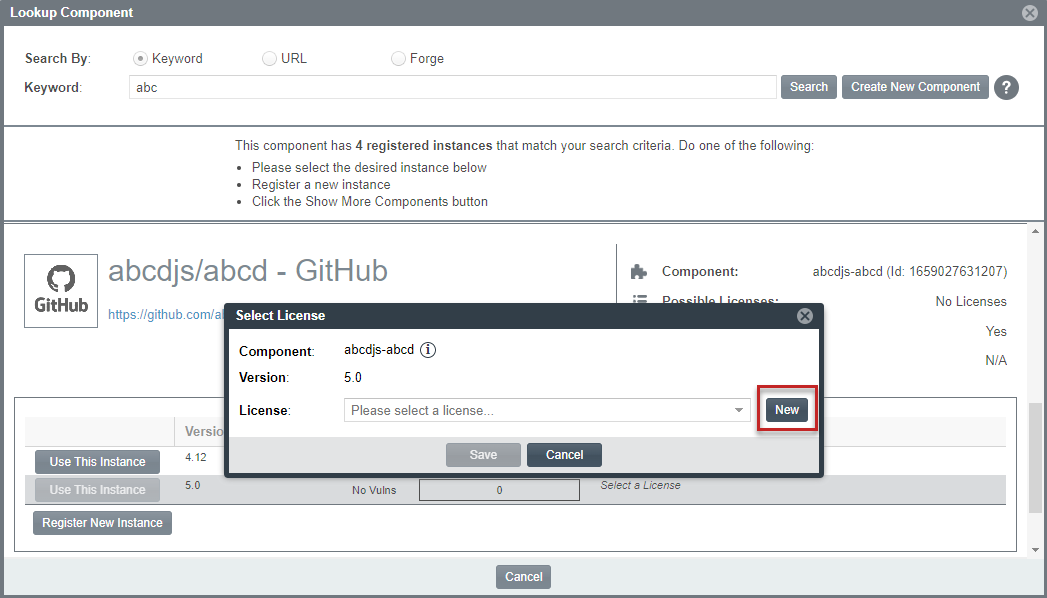Image resolution: width=1047 pixels, height=598 pixels.
Task: Click Create New Component button
Action: 914,87
